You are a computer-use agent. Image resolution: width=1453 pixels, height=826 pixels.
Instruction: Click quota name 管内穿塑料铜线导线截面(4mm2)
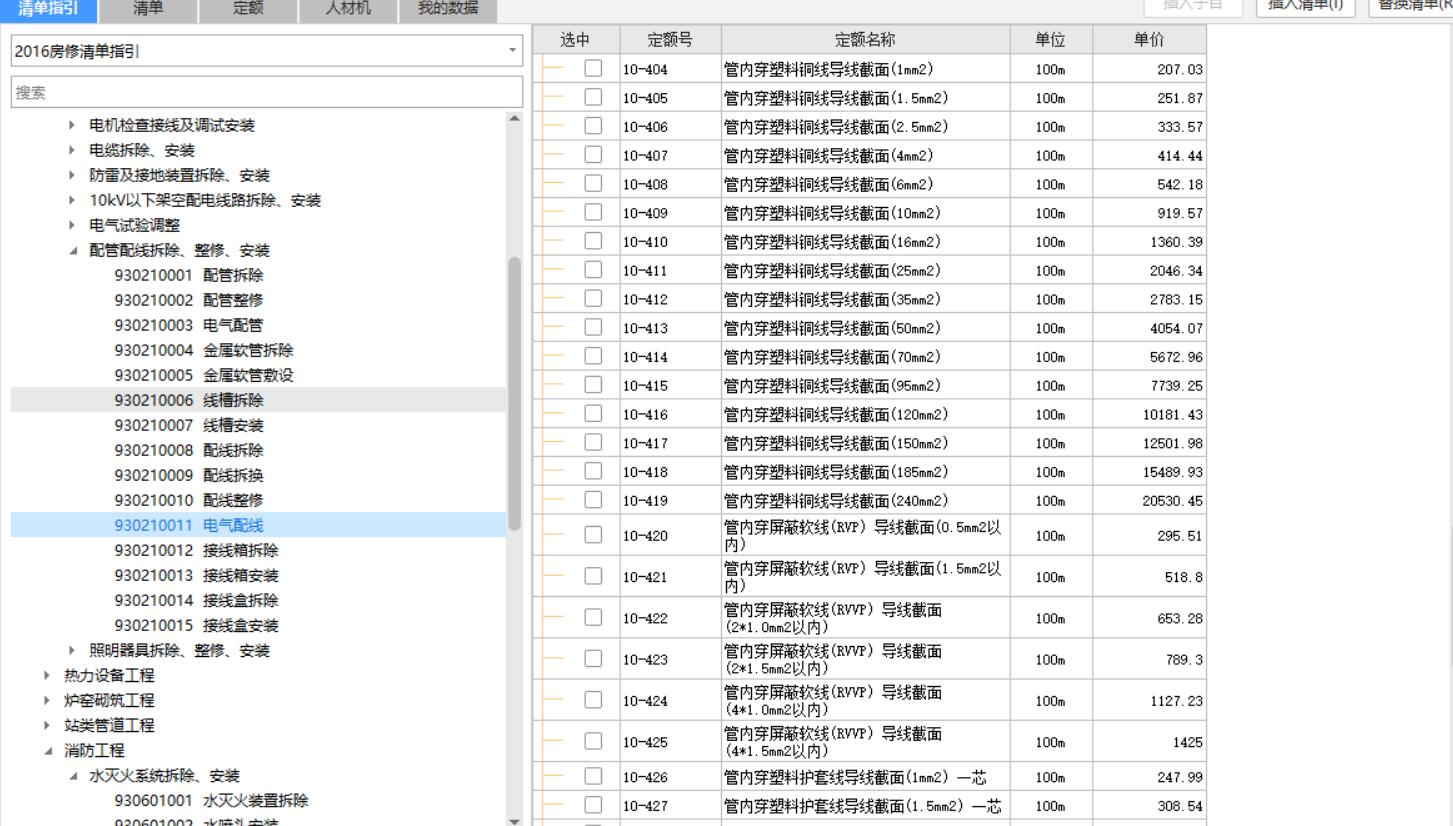click(x=828, y=156)
